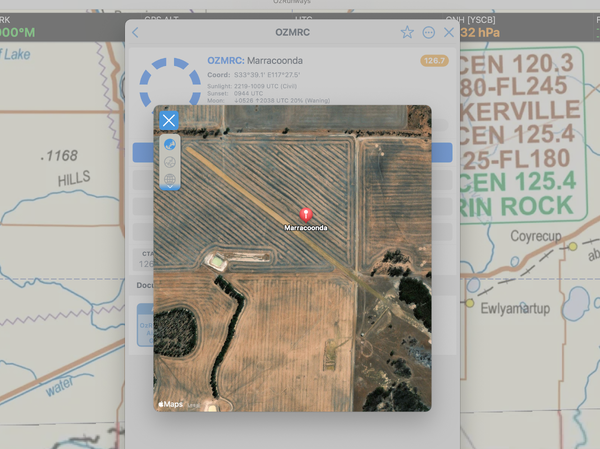Close the OZMRC airport panel
Image resolution: width=600 pixels, height=449 pixels.
[449, 32]
